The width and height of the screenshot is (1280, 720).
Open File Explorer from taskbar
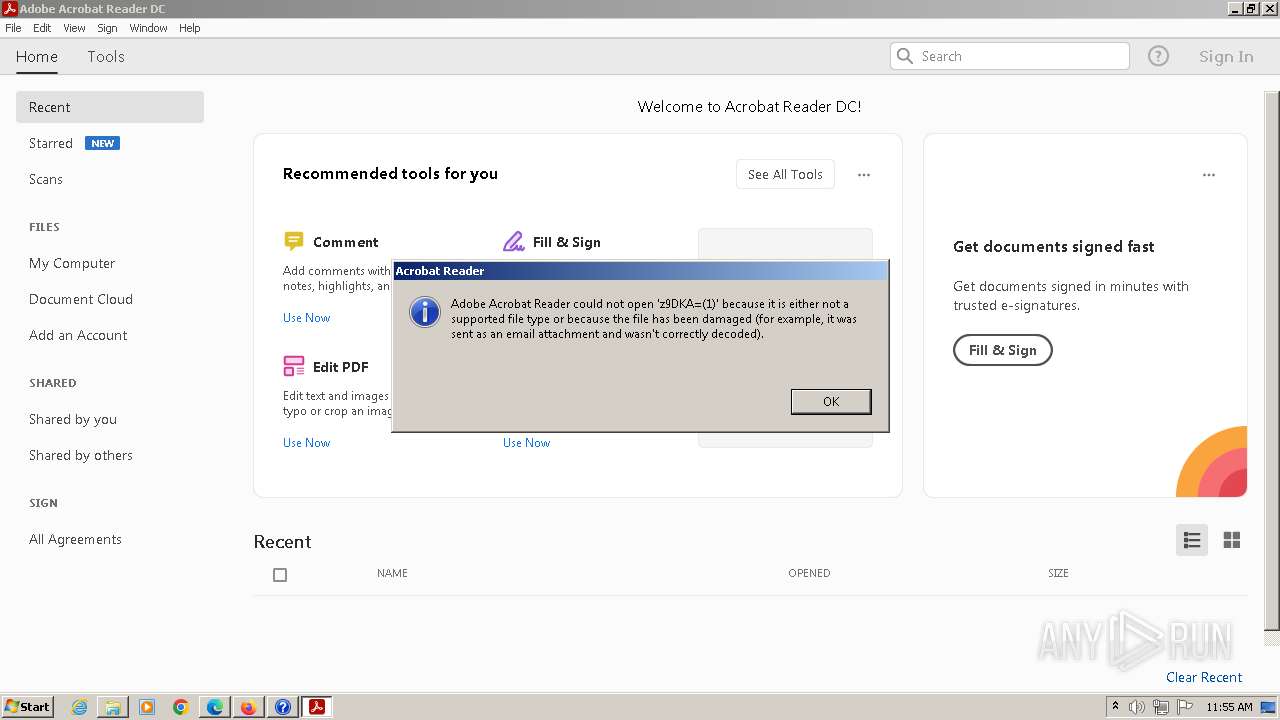(x=113, y=707)
